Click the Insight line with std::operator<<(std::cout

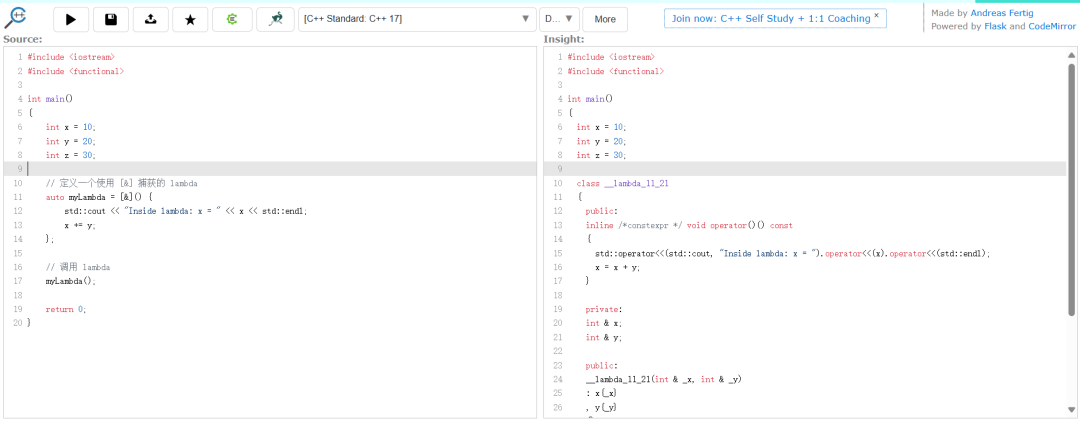(x=792, y=254)
